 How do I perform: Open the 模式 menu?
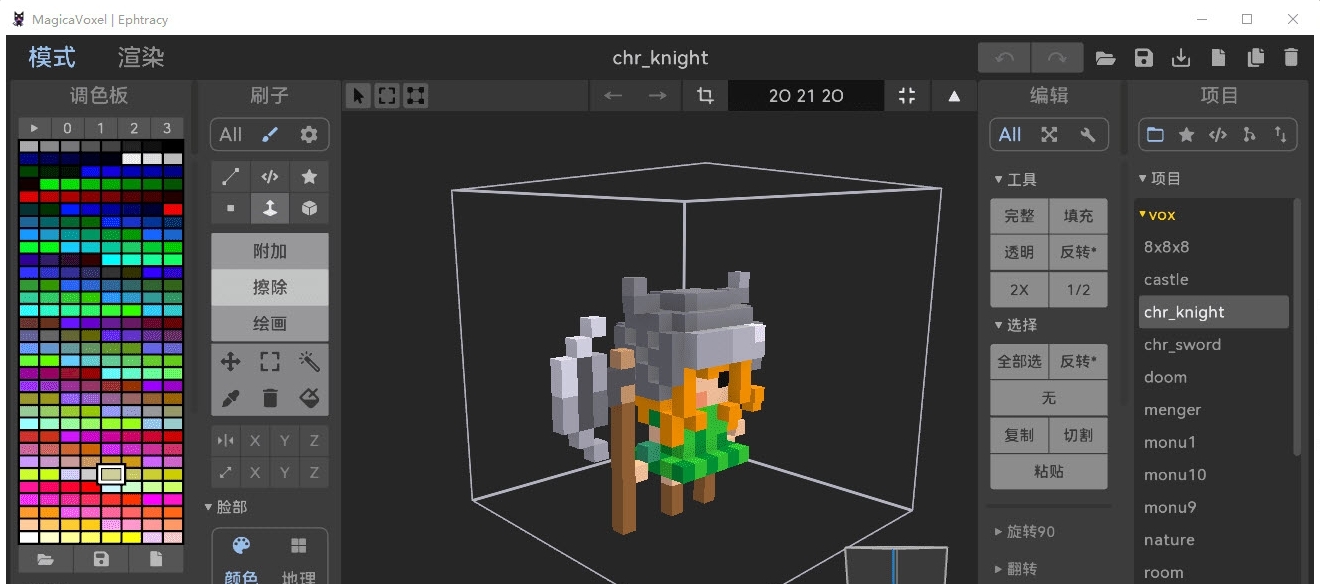coord(49,57)
